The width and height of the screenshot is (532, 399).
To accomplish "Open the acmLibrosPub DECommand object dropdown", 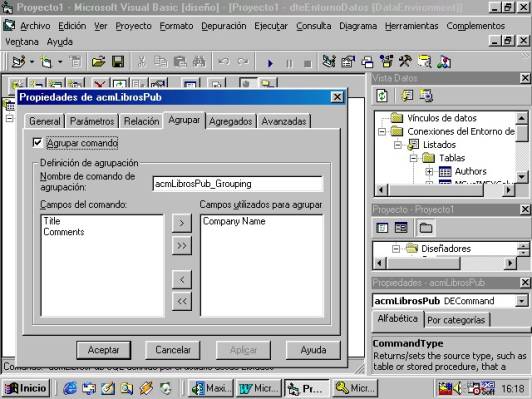I will point(522,301).
